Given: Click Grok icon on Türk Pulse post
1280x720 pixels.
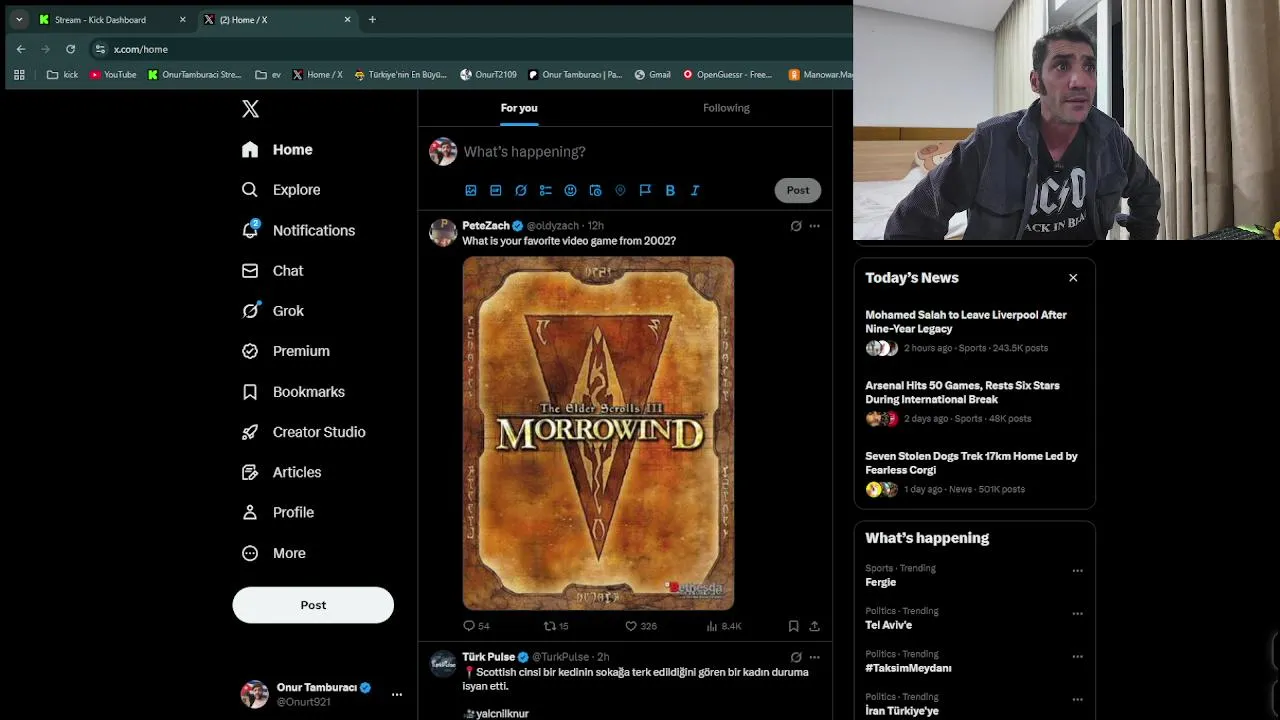Looking at the screenshot, I should [x=796, y=657].
